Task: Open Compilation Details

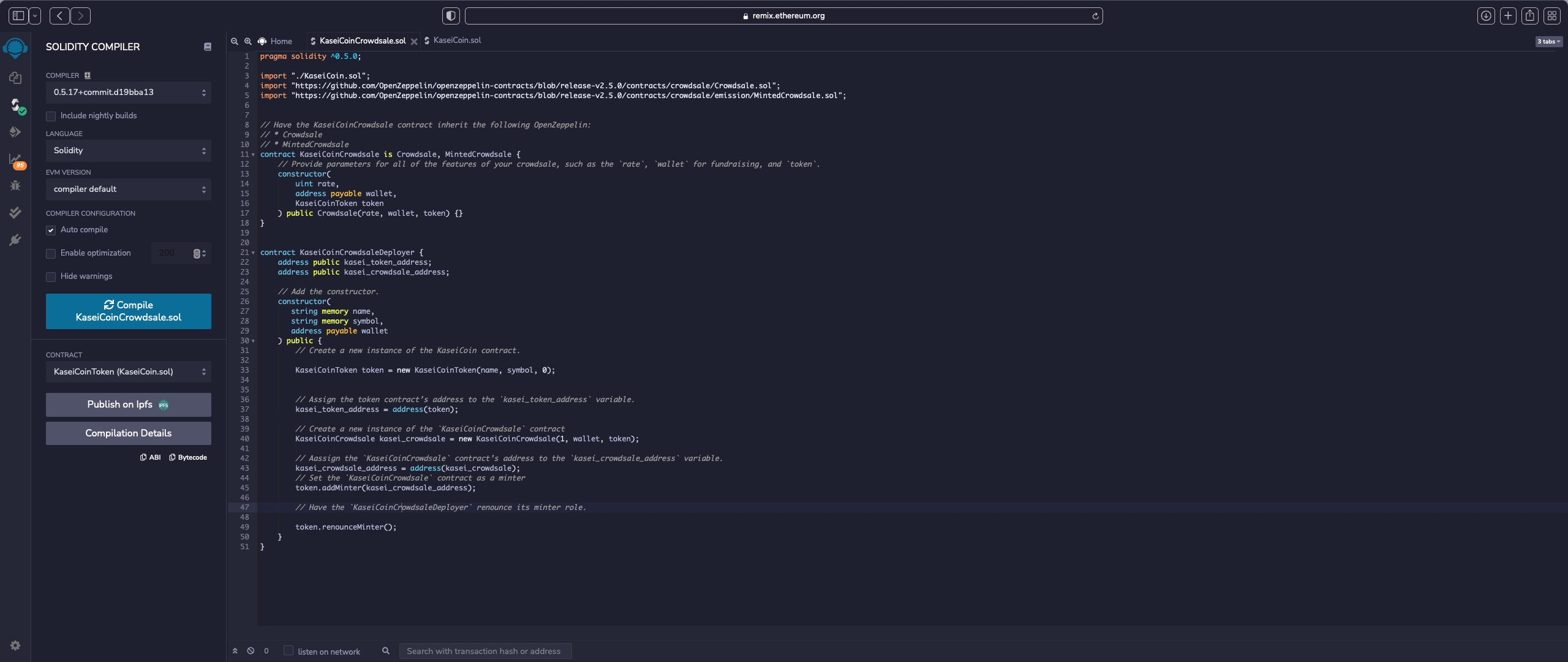Action: (128, 433)
